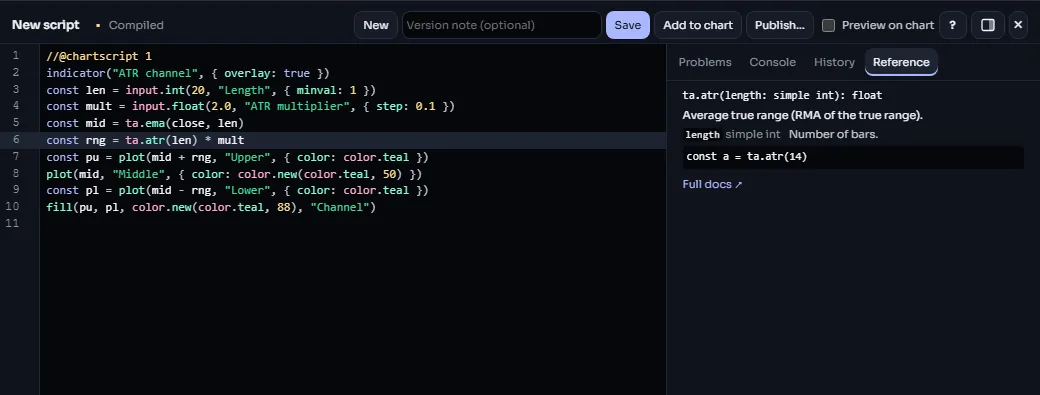Select the Reference tab
This screenshot has width=1040, height=395.
[x=901, y=62]
